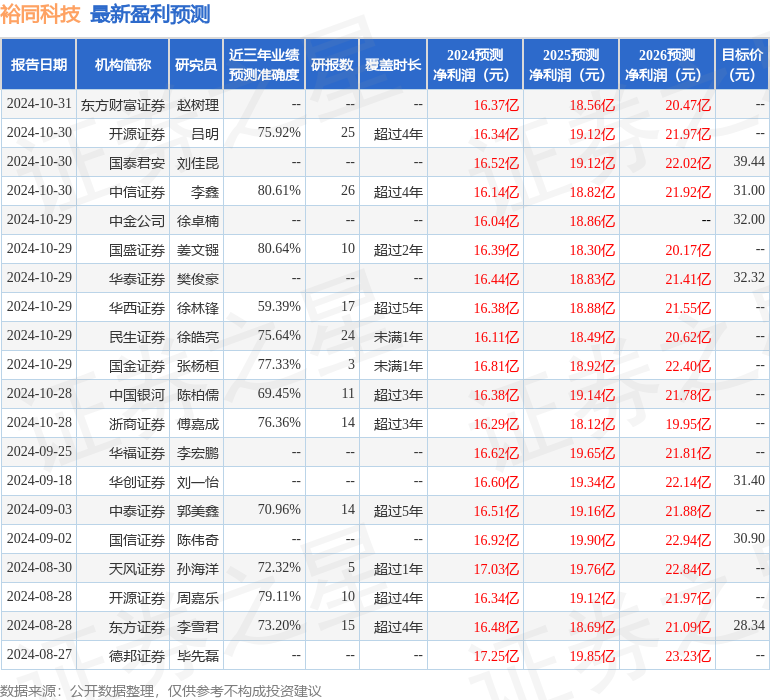Select the 近三年业绩预测准确度 column header
This screenshot has width=770, height=700.
tap(264, 64)
